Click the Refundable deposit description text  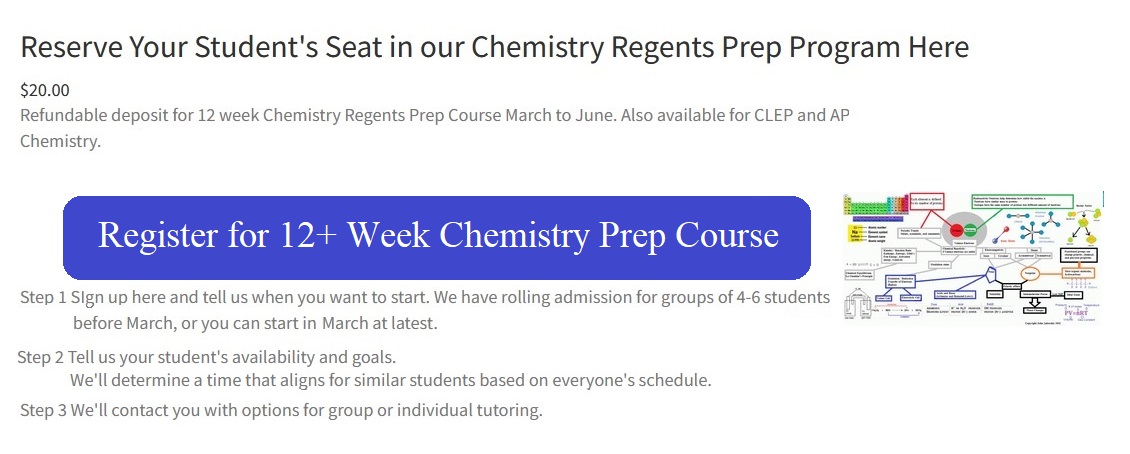point(433,128)
